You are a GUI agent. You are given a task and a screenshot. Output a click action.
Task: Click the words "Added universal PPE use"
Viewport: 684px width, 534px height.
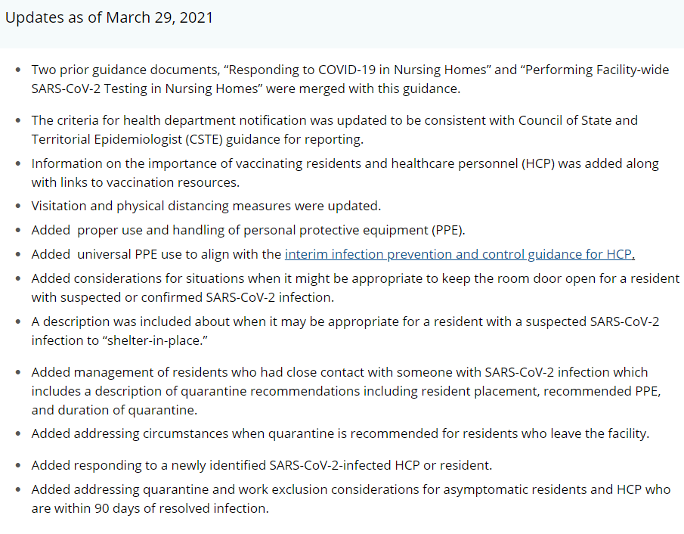(109, 254)
